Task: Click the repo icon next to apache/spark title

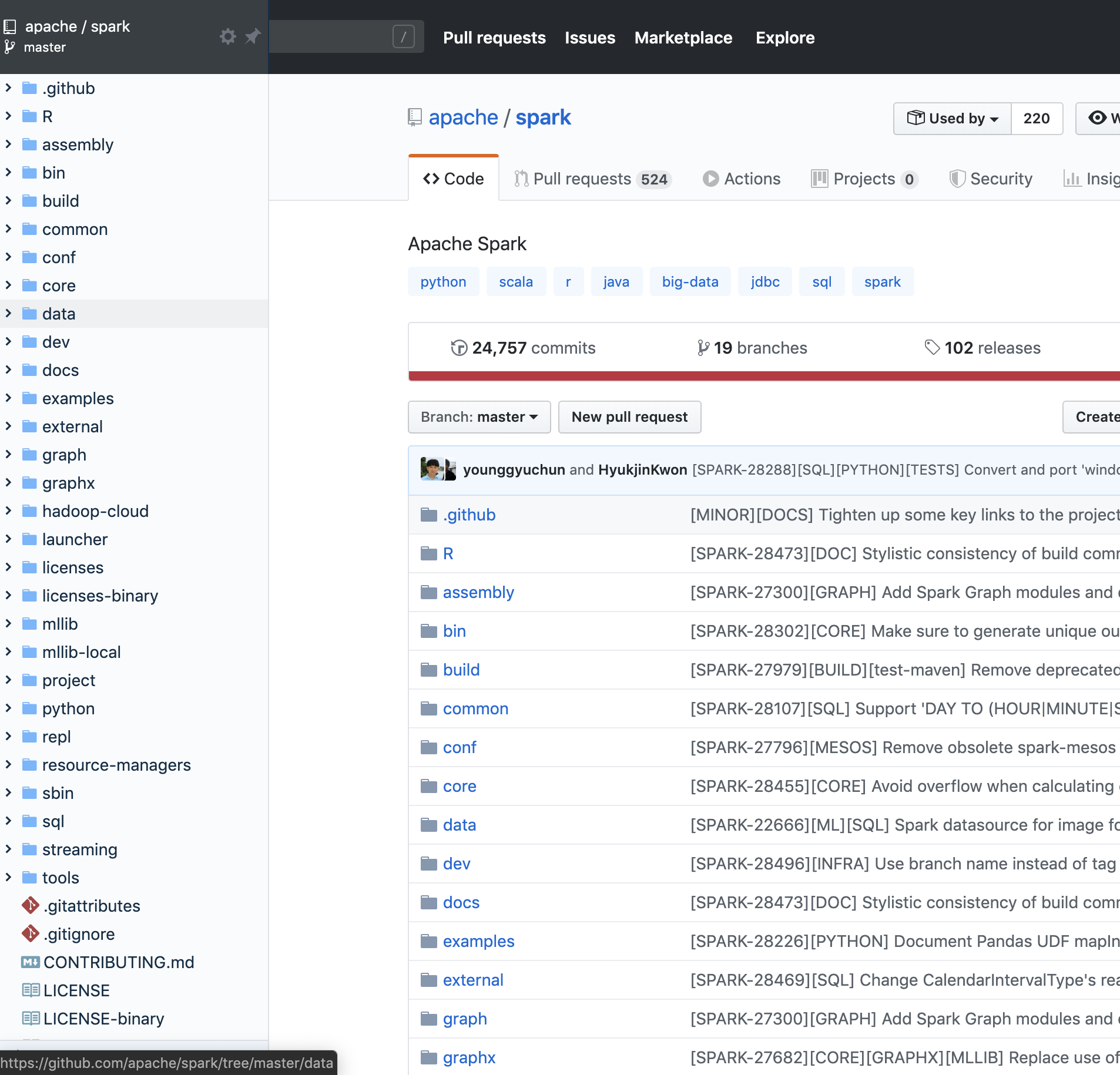Action: (415, 117)
